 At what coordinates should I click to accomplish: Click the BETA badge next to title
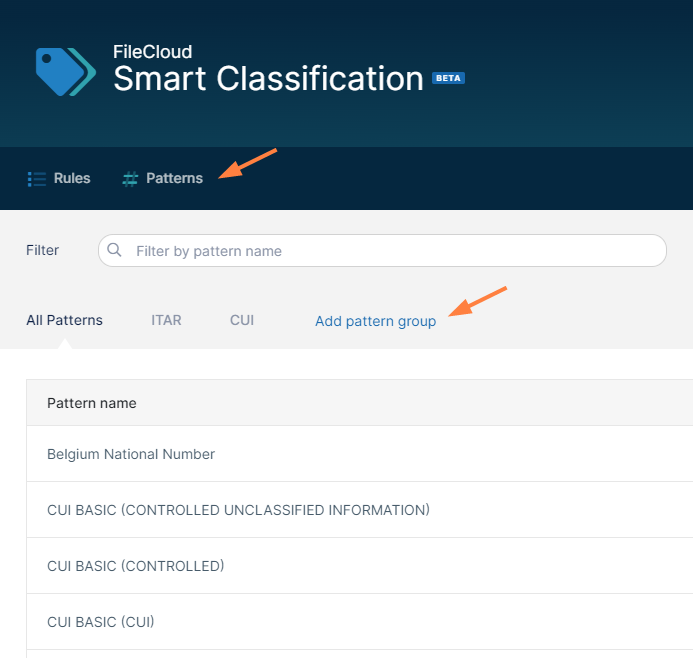[448, 78]
